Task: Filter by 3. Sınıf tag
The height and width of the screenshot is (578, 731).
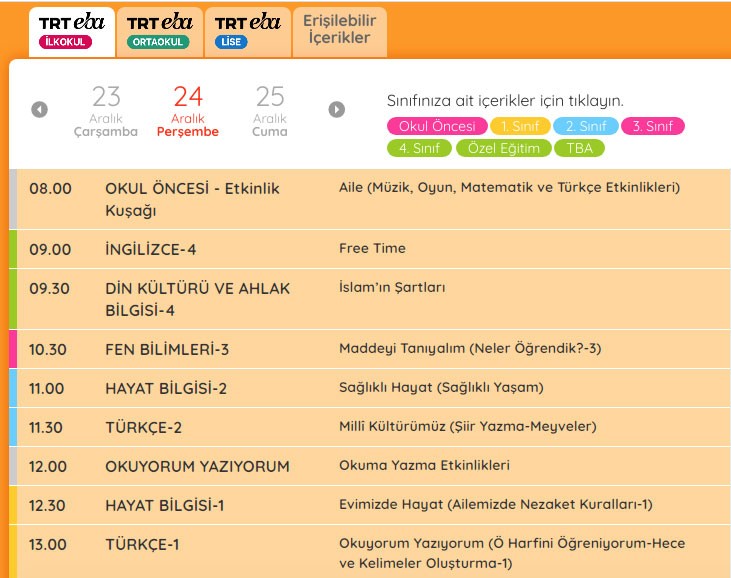Action: pyautogui.click(x=652, y=126)
